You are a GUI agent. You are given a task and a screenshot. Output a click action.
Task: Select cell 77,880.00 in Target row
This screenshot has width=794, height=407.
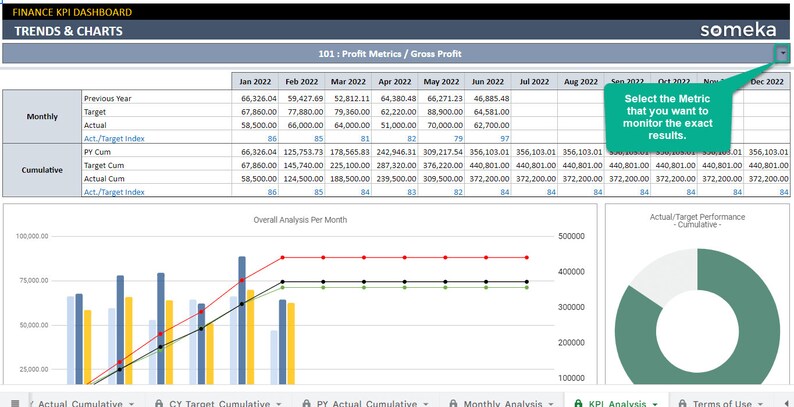point(301,111)
